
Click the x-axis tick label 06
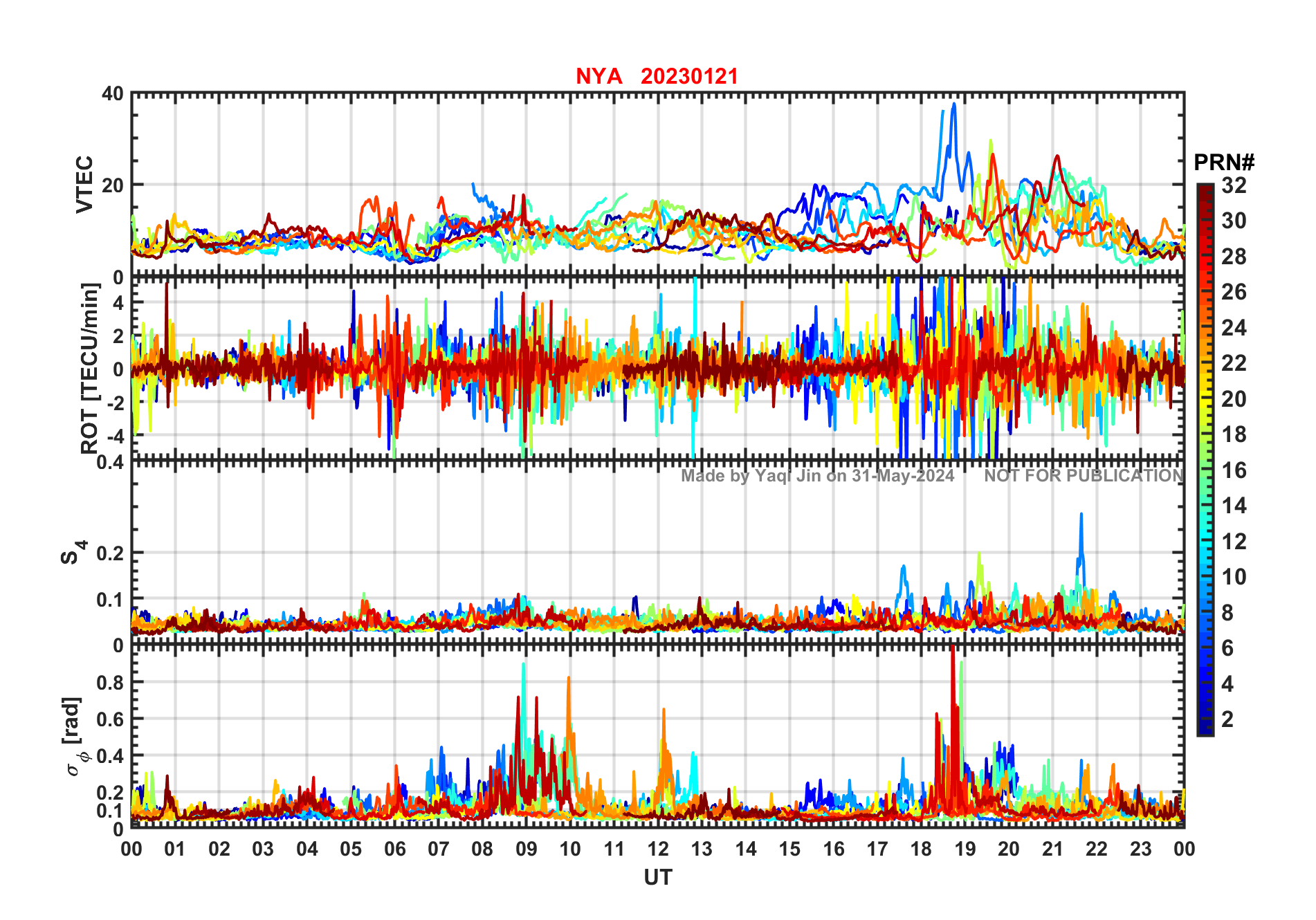(395, 849)
